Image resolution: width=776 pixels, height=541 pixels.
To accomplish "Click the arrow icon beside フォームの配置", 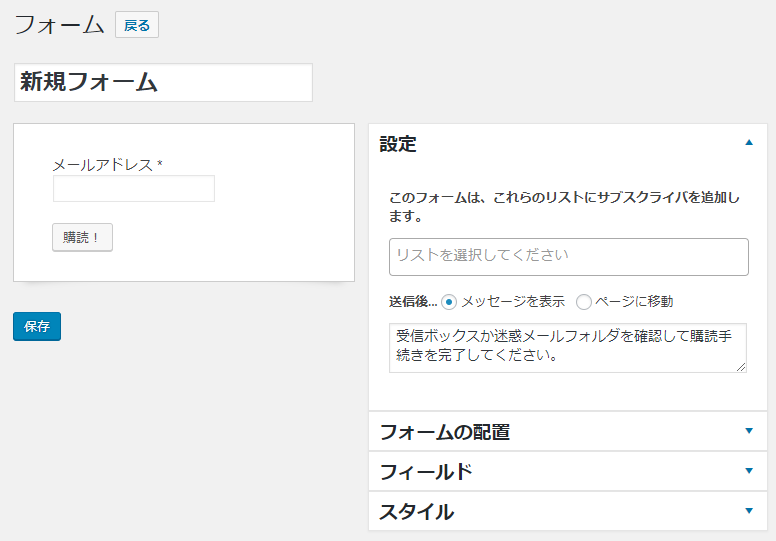I will point(748,431).
